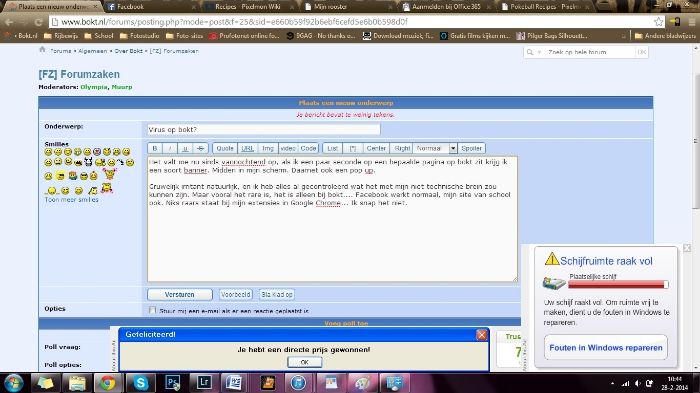The width and height of the screenshot is (700, 393).
Task: Click the red Plaatselijke schijf usage bar
Action: tap(618, 284)
